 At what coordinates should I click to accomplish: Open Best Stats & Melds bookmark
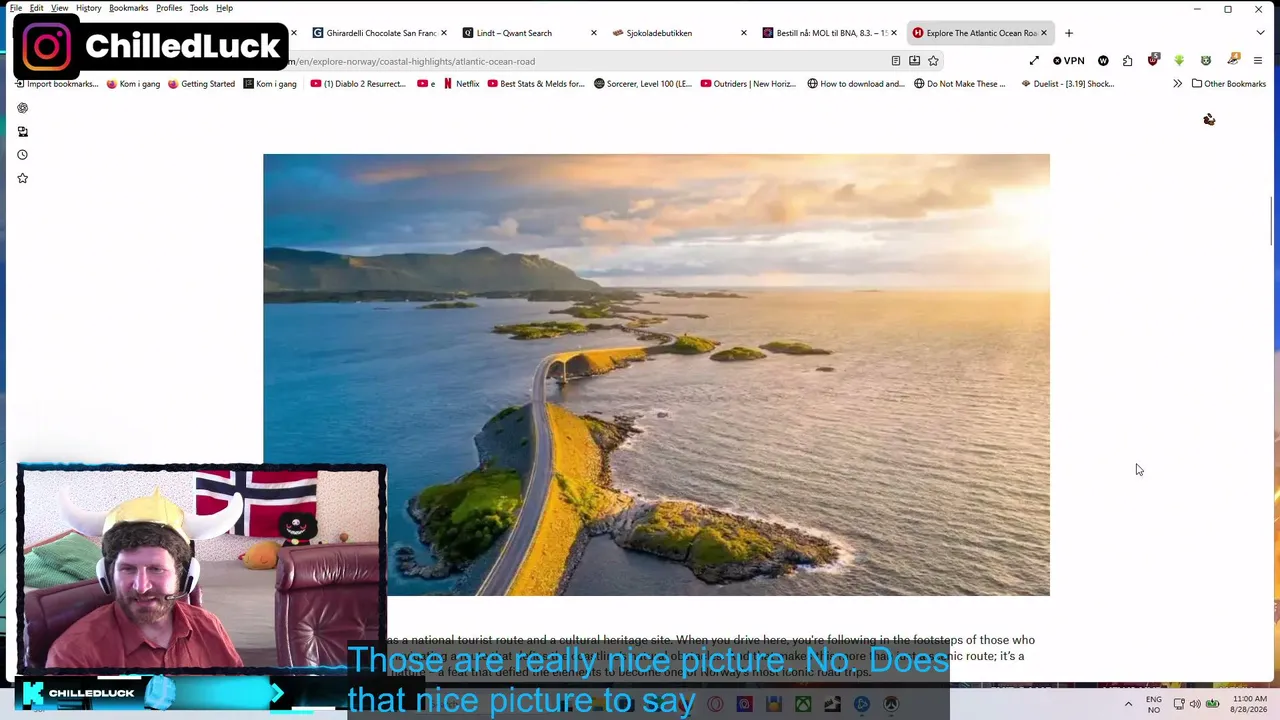(536, 84)
